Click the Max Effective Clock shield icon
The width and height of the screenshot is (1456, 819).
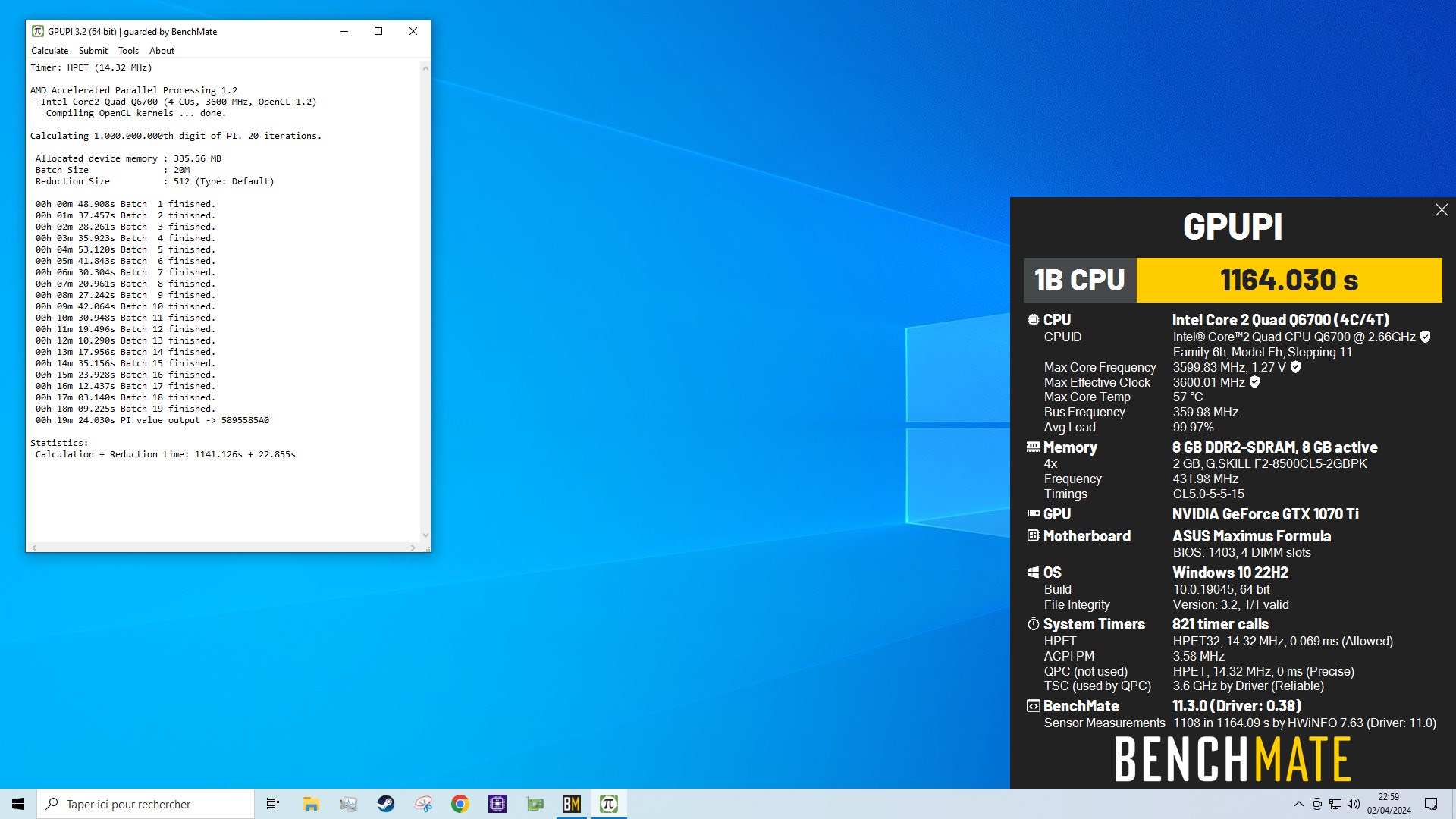(1254, 382)
